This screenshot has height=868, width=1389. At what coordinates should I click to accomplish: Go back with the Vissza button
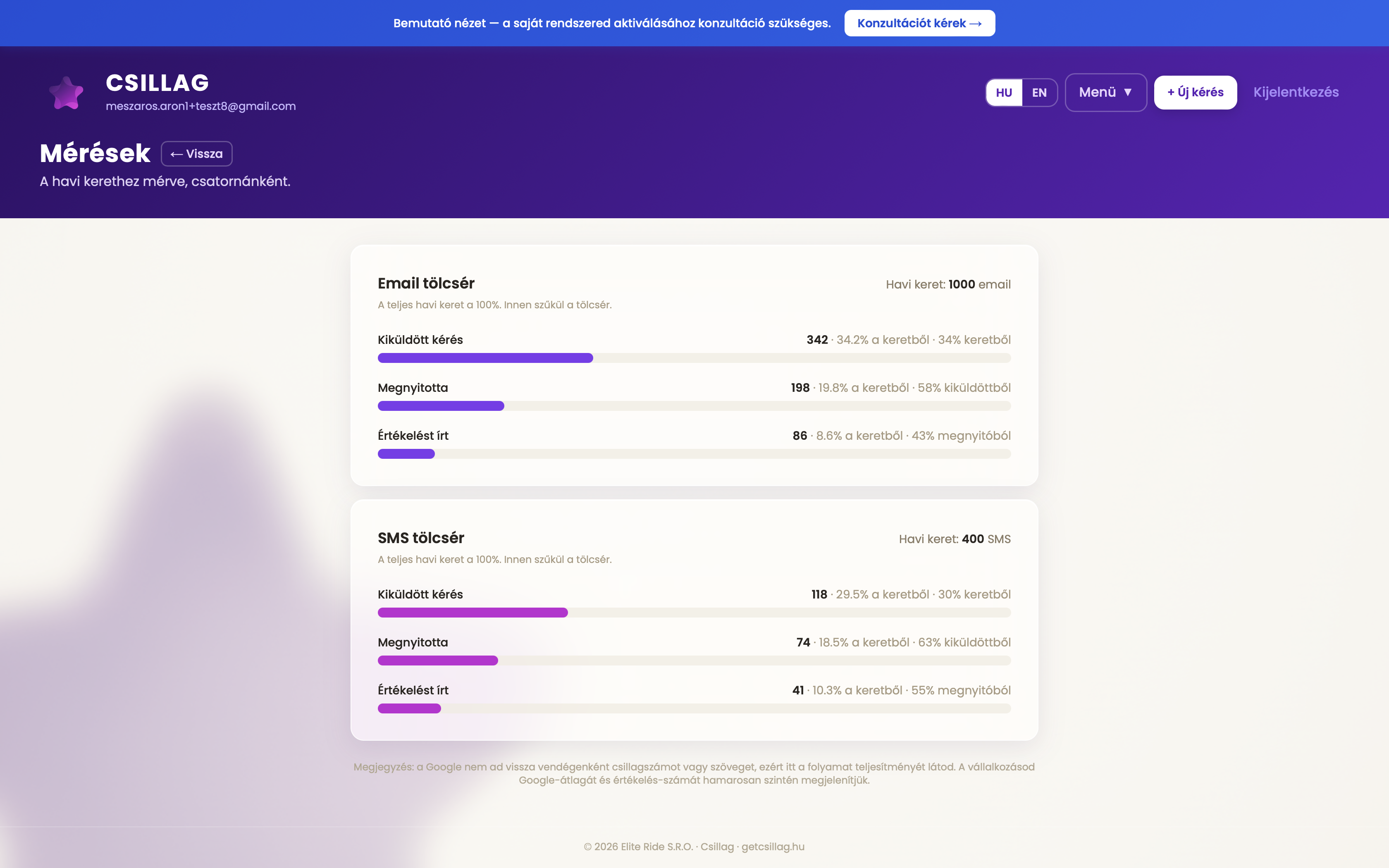[196, 154]
